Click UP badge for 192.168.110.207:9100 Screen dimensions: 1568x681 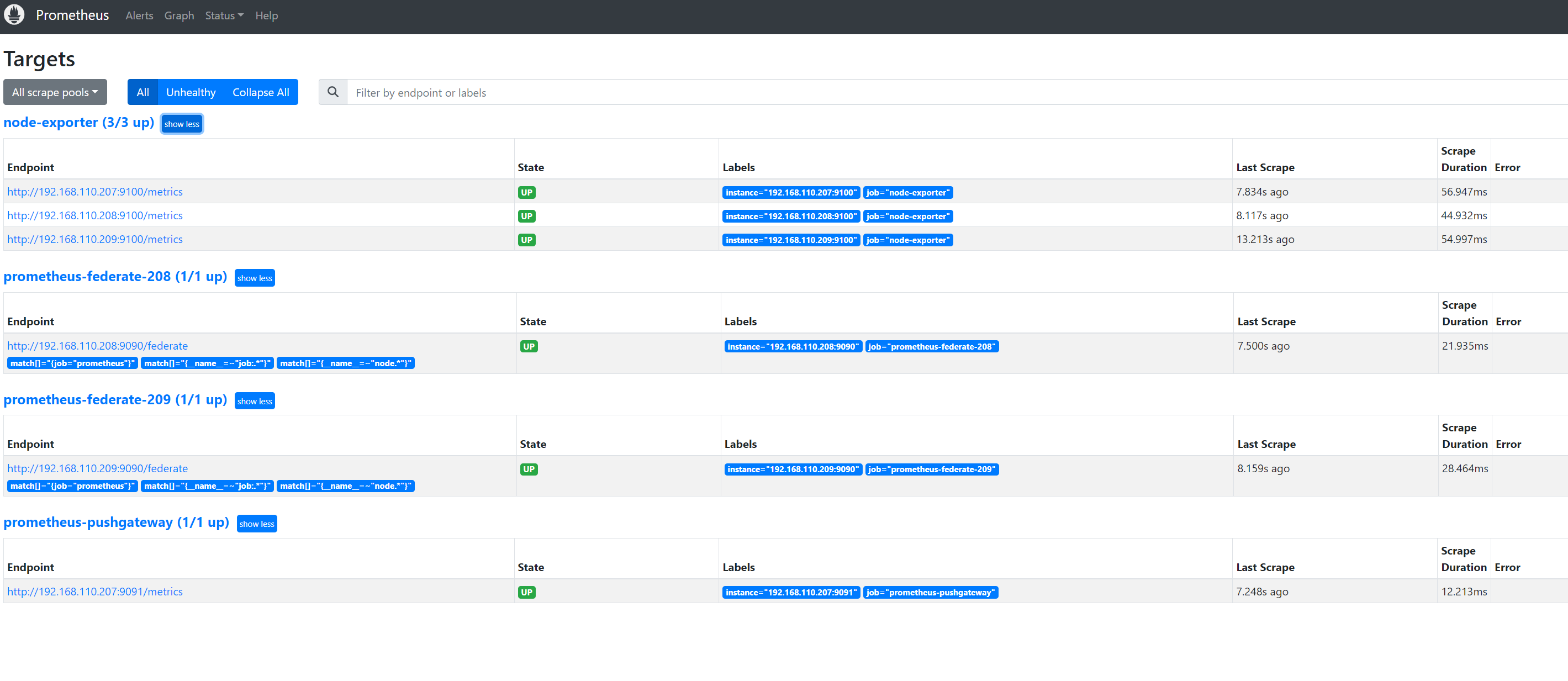click(x=526, y=192)
